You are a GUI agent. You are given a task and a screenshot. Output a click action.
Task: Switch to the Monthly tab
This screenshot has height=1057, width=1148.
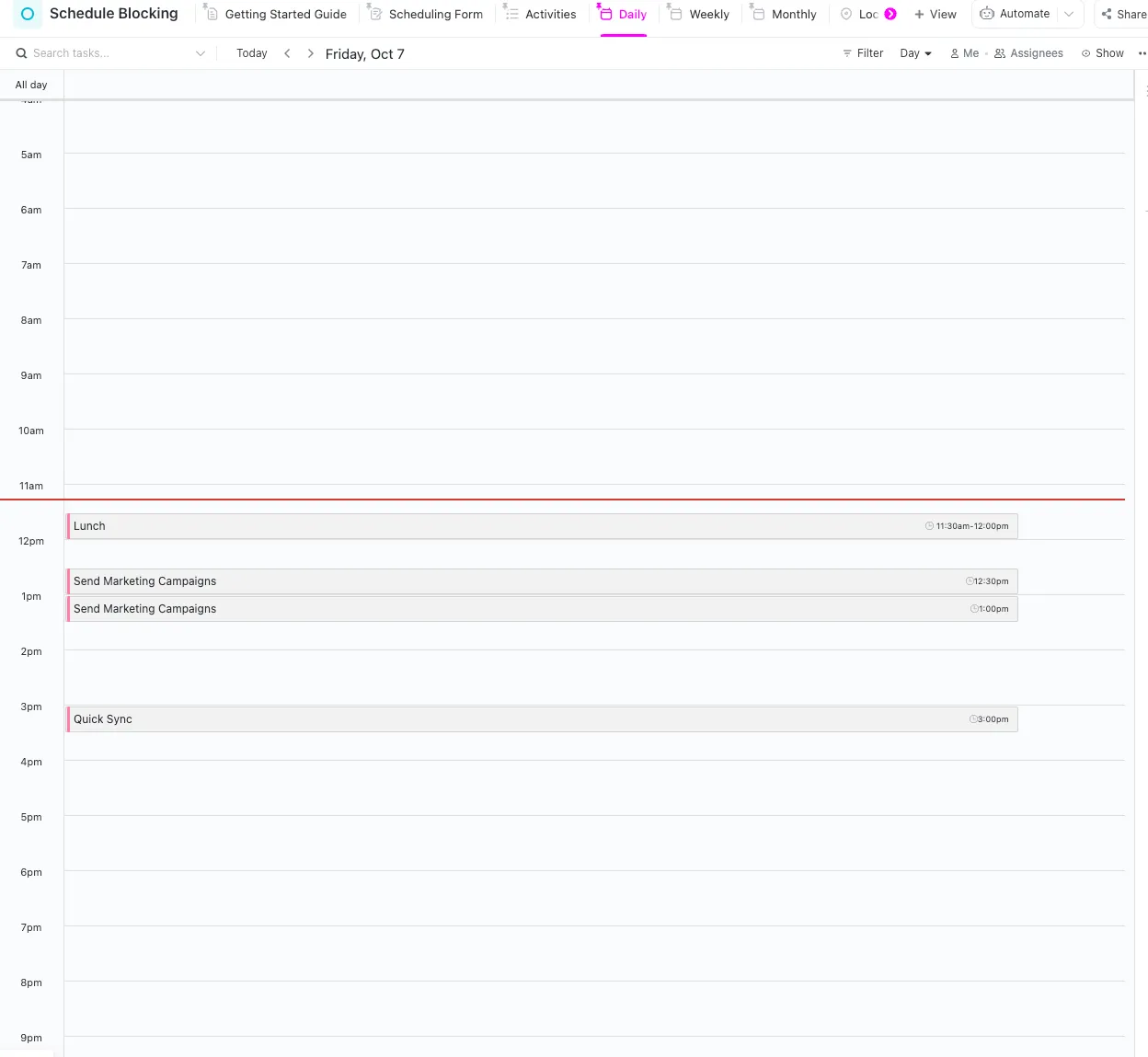[x=784, y=14]
